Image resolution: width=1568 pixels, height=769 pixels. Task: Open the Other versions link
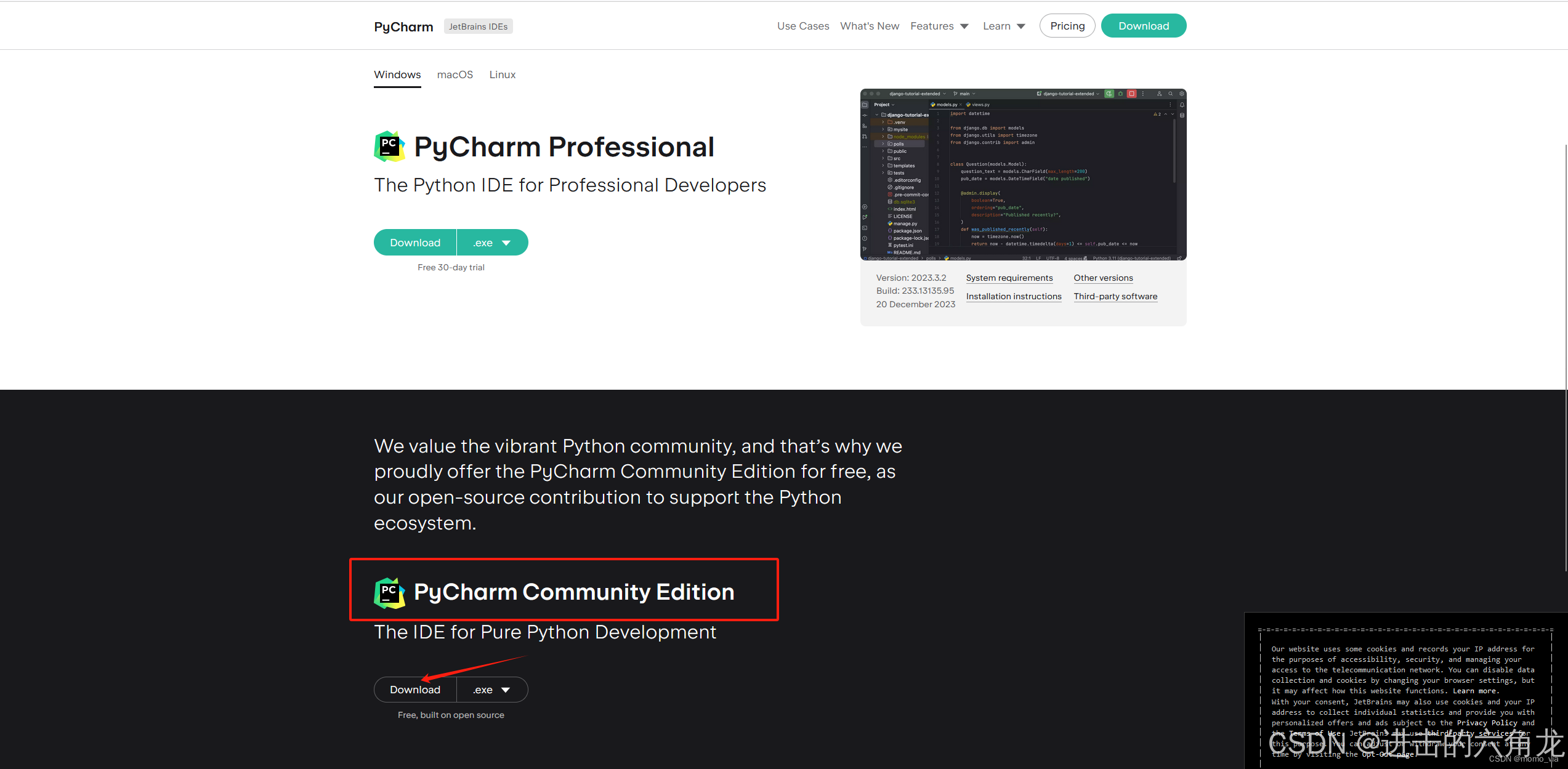click(1102, 278)
